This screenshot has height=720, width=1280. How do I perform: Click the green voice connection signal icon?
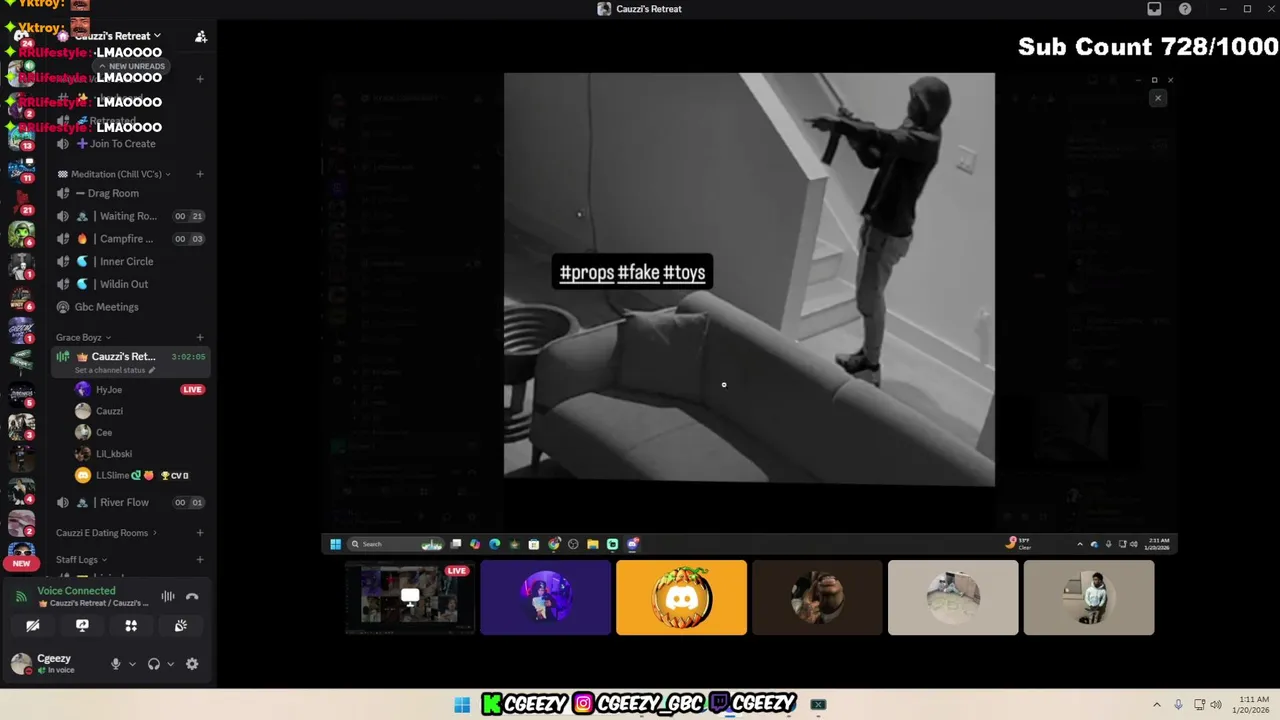(21, 597)
